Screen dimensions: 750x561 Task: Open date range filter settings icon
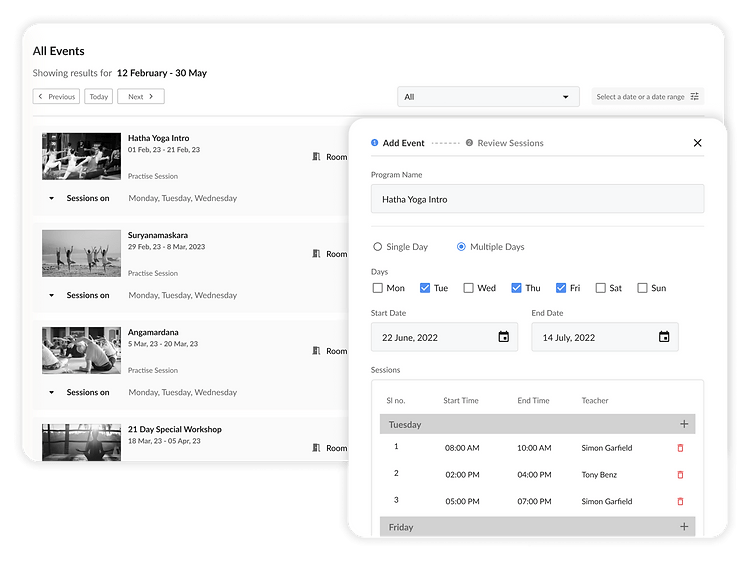tap(695, 97)
